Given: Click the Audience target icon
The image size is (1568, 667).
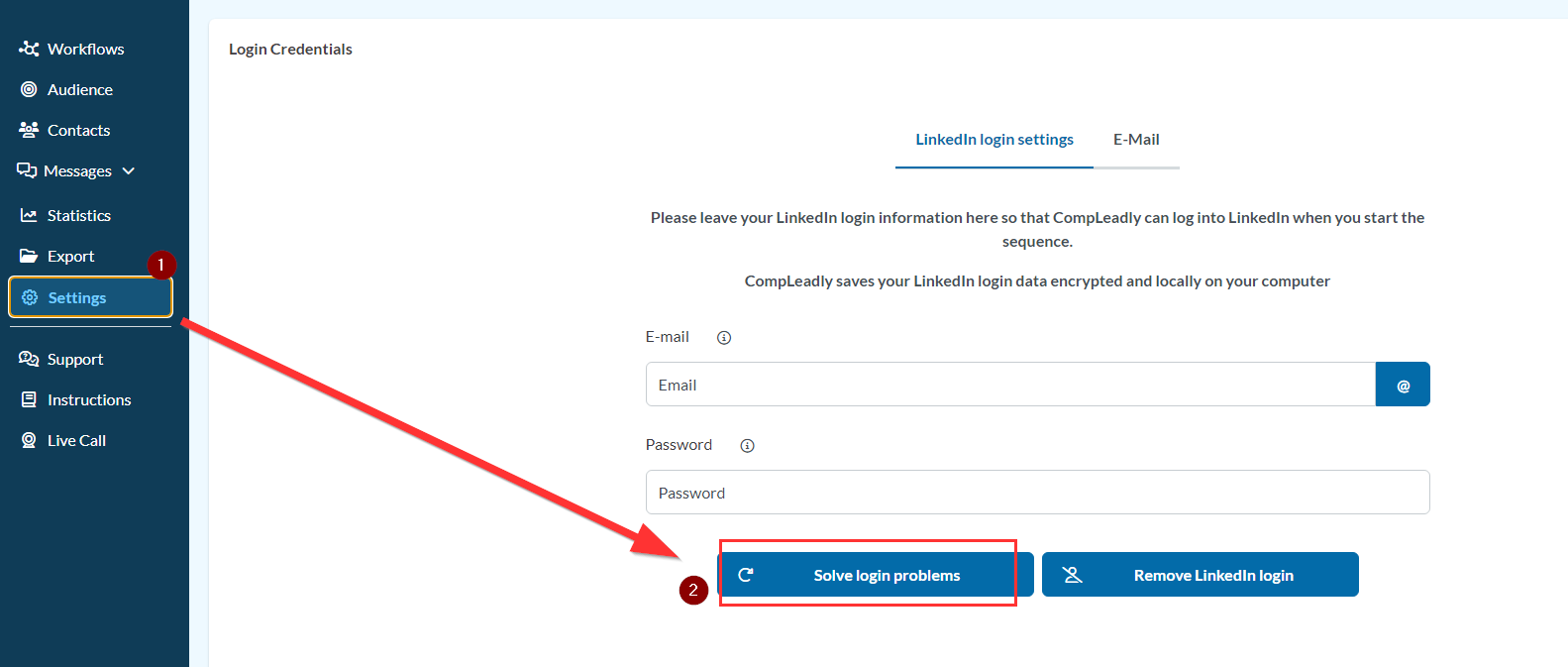Looking at the screenshot, I should (29, 89).
